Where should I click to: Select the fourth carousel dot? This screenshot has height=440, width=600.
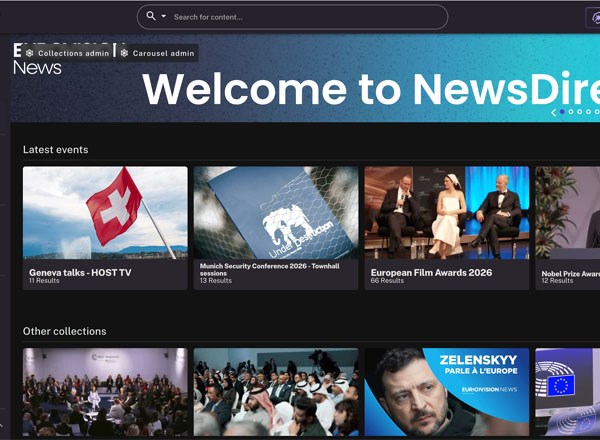[x=589, y=112]
